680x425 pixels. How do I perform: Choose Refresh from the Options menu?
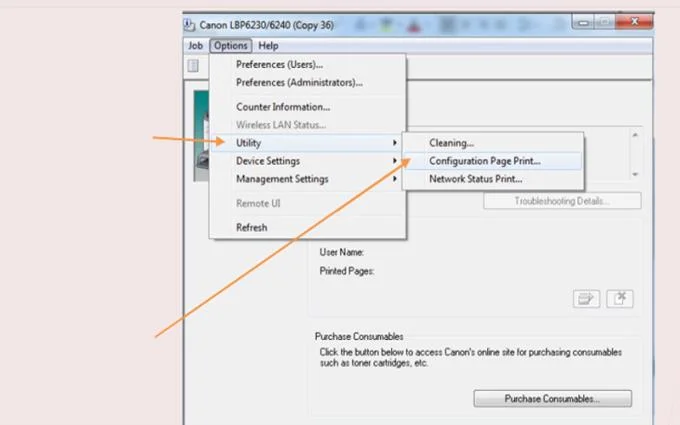(x=308, y=227)
